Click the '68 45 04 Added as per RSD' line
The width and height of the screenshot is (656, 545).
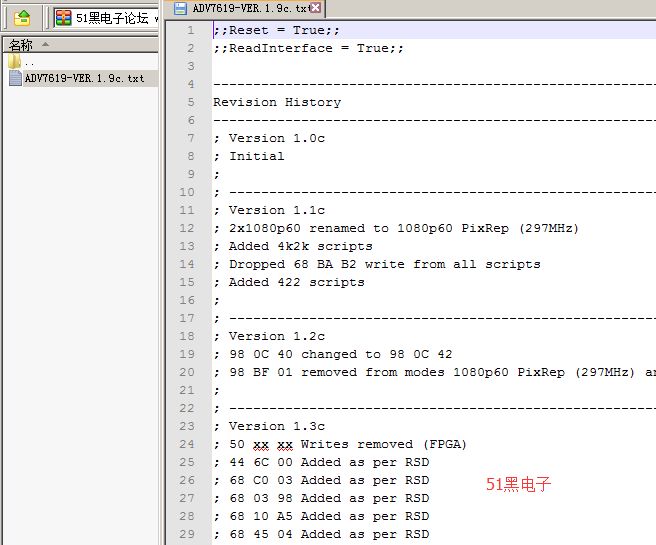pyautogui.click(x=321, y=534)
